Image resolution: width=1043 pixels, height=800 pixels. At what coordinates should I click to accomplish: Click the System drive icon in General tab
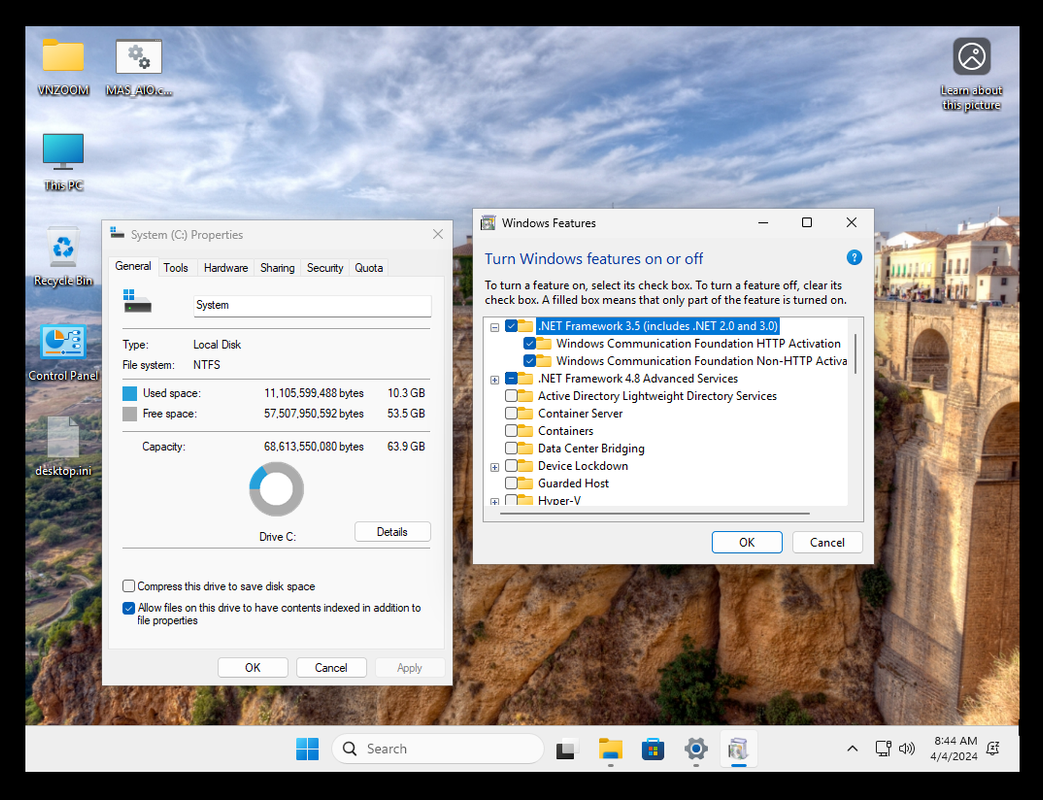point(137,301)
